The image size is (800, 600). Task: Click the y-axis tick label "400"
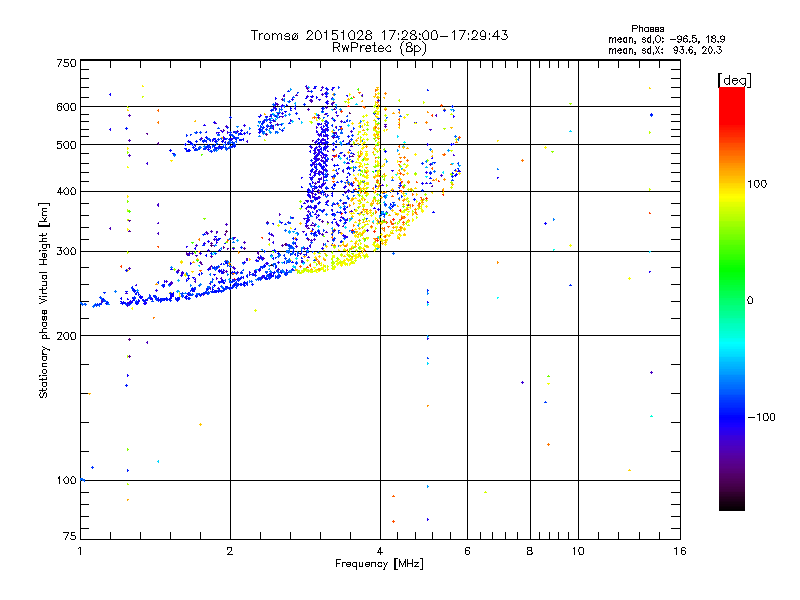tap(66, 191)
